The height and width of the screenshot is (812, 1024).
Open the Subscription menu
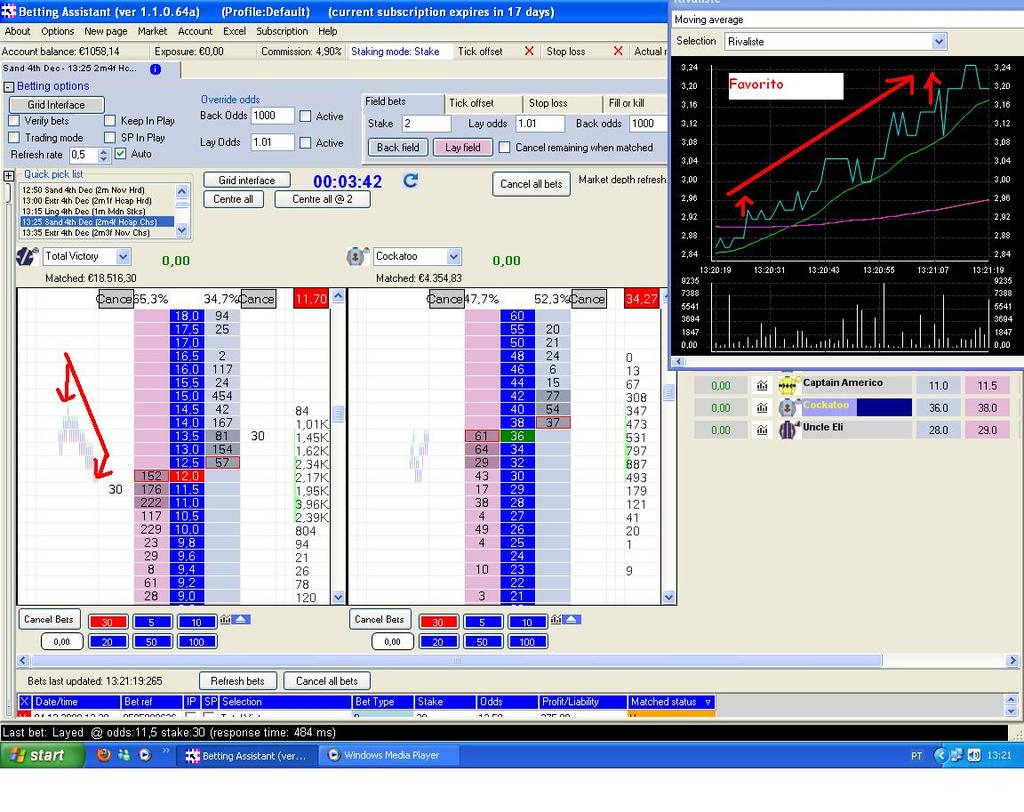click(x=282, y=31)
